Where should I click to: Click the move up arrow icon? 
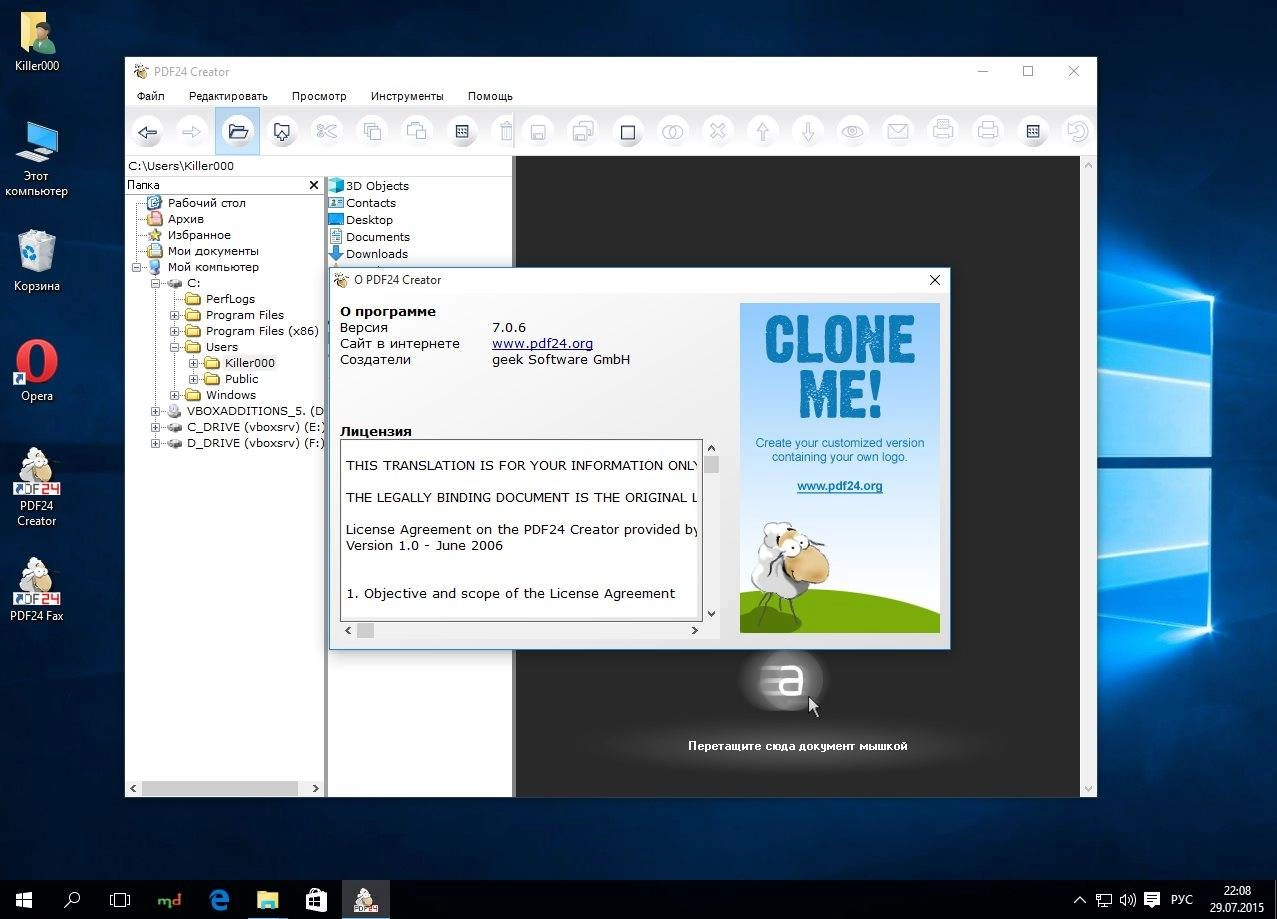[x=763, y=132]
